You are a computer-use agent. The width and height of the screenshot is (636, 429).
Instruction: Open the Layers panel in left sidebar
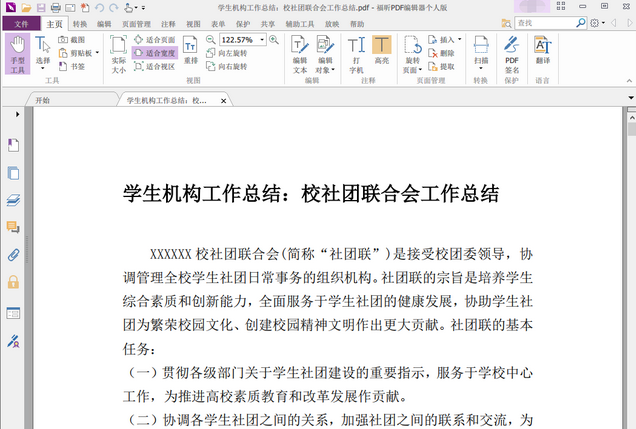pos(13,200)
